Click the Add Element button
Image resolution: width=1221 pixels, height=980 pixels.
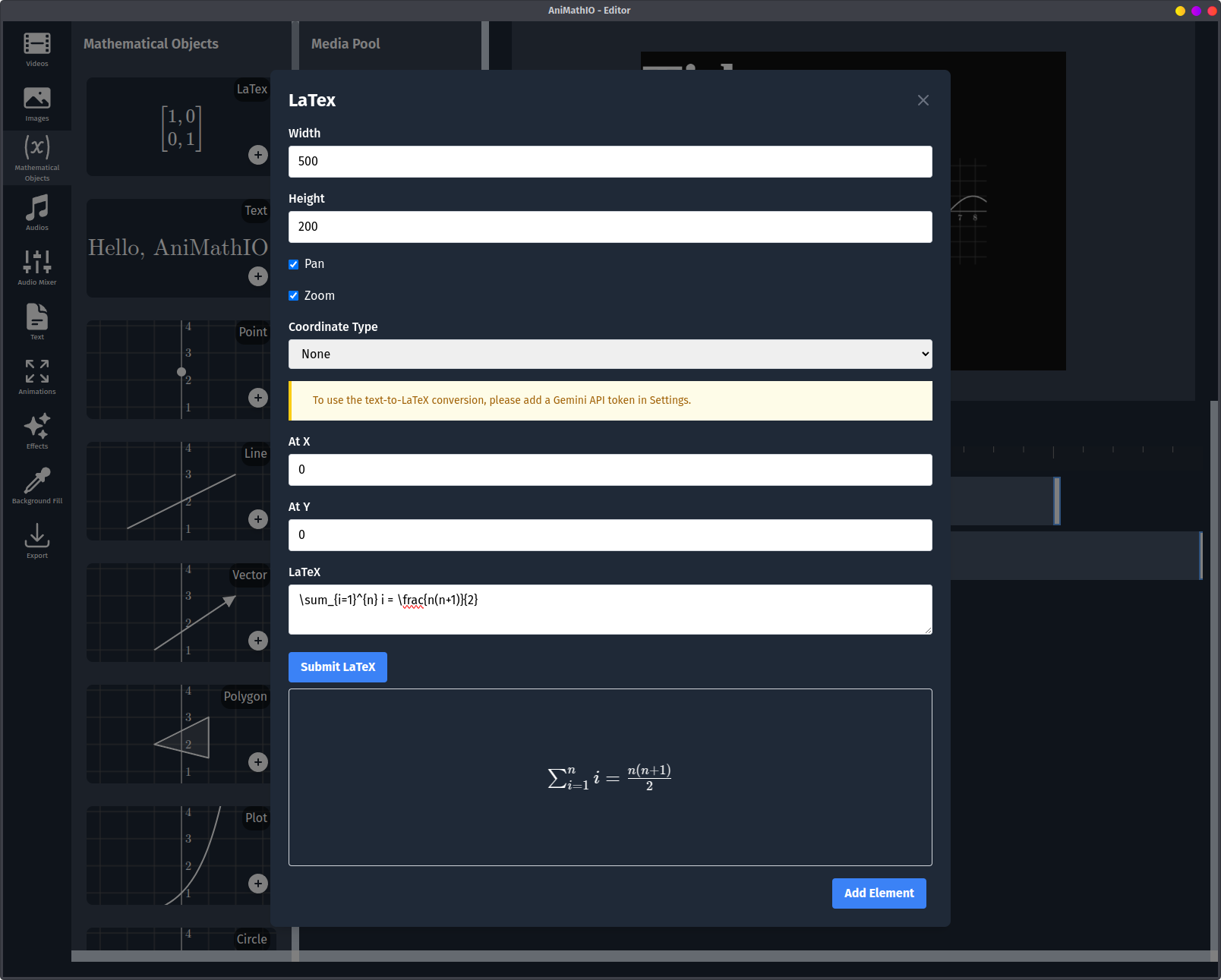tap(879, 893)
